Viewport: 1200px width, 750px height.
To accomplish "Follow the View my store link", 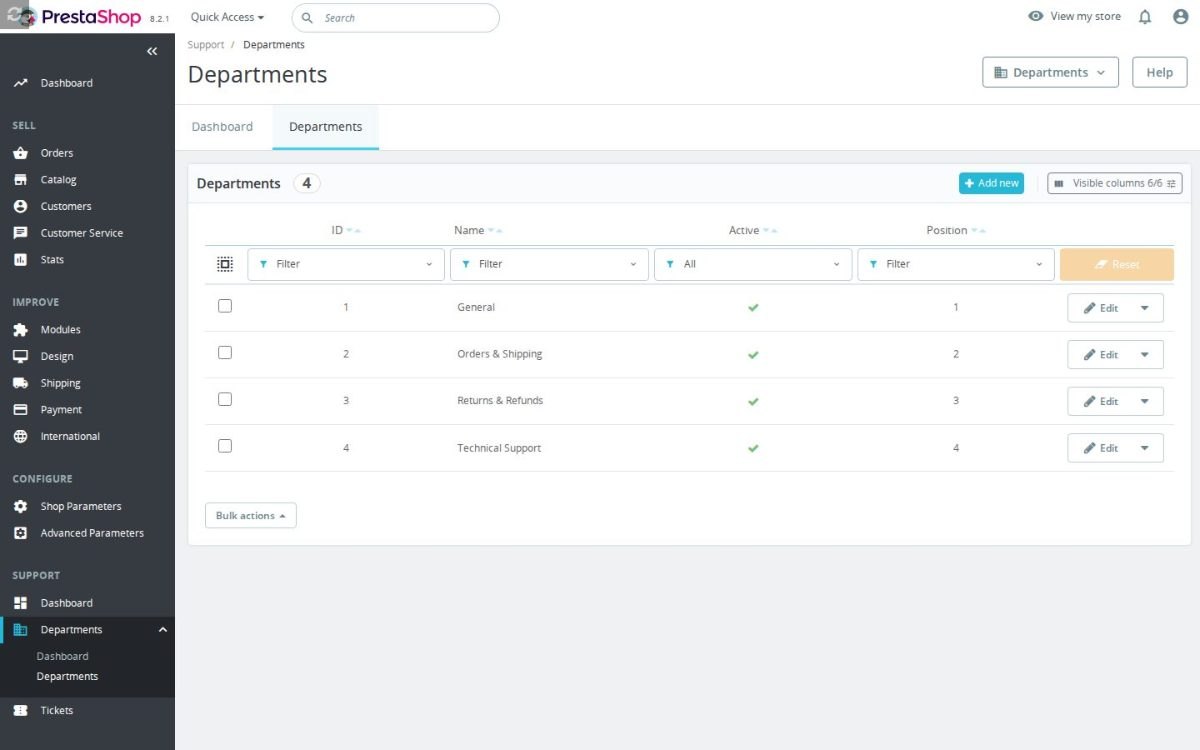I will [1085, 17].
